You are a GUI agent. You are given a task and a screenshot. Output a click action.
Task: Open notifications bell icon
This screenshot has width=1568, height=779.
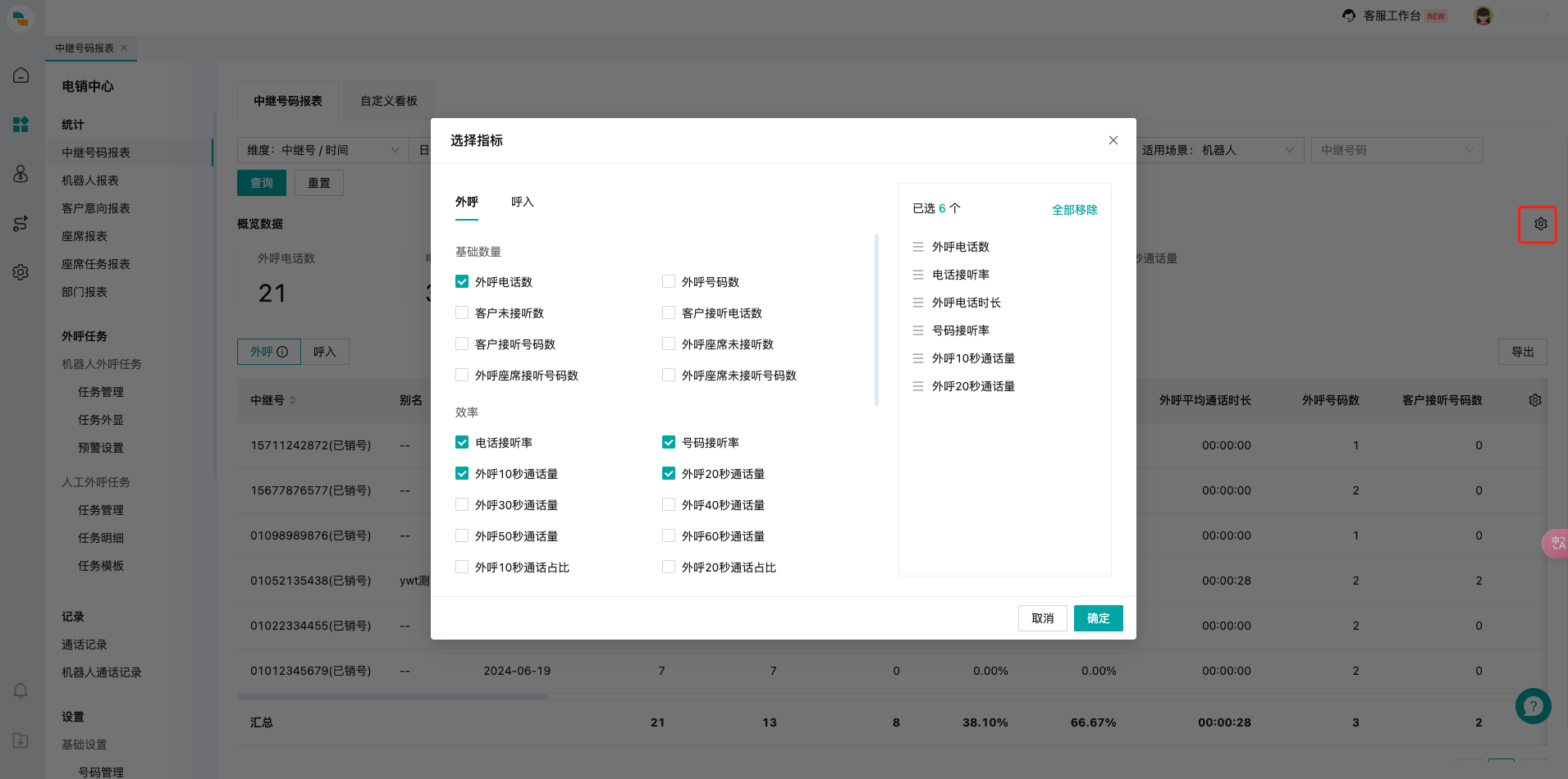(x=21, y=690)
